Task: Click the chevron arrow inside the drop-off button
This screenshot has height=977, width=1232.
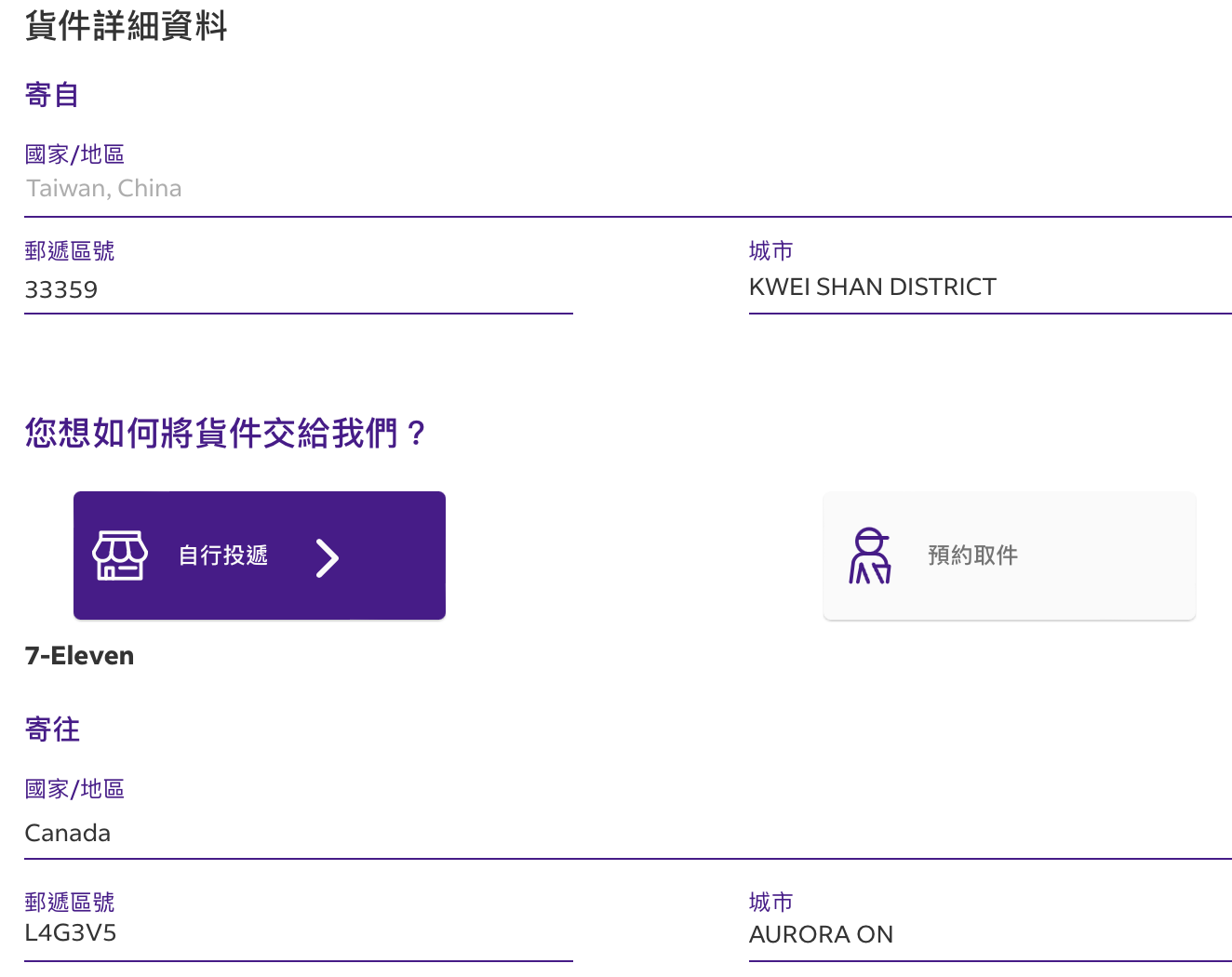Action: pyautogui.click(x=327, y=556)
